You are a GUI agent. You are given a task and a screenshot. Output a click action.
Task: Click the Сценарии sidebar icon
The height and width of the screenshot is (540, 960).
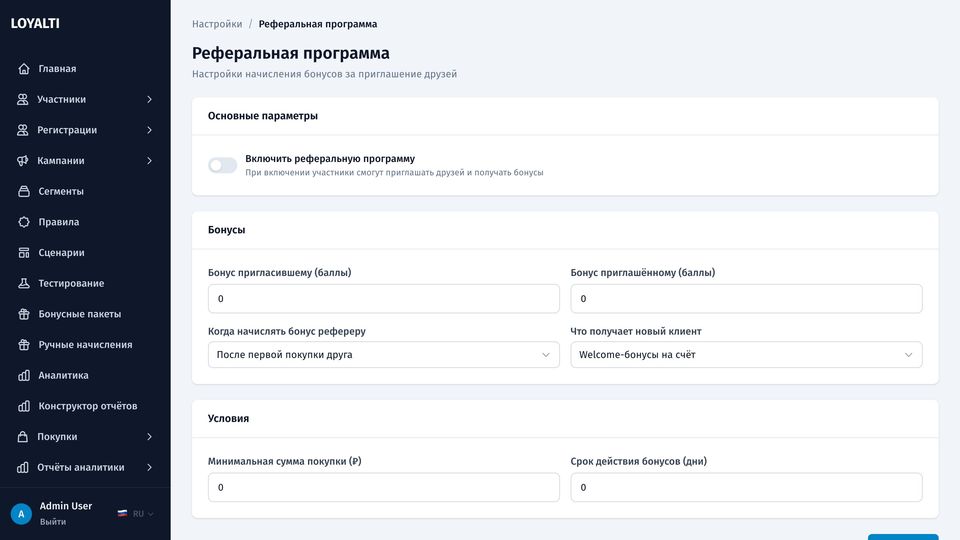tap(24, 252)
